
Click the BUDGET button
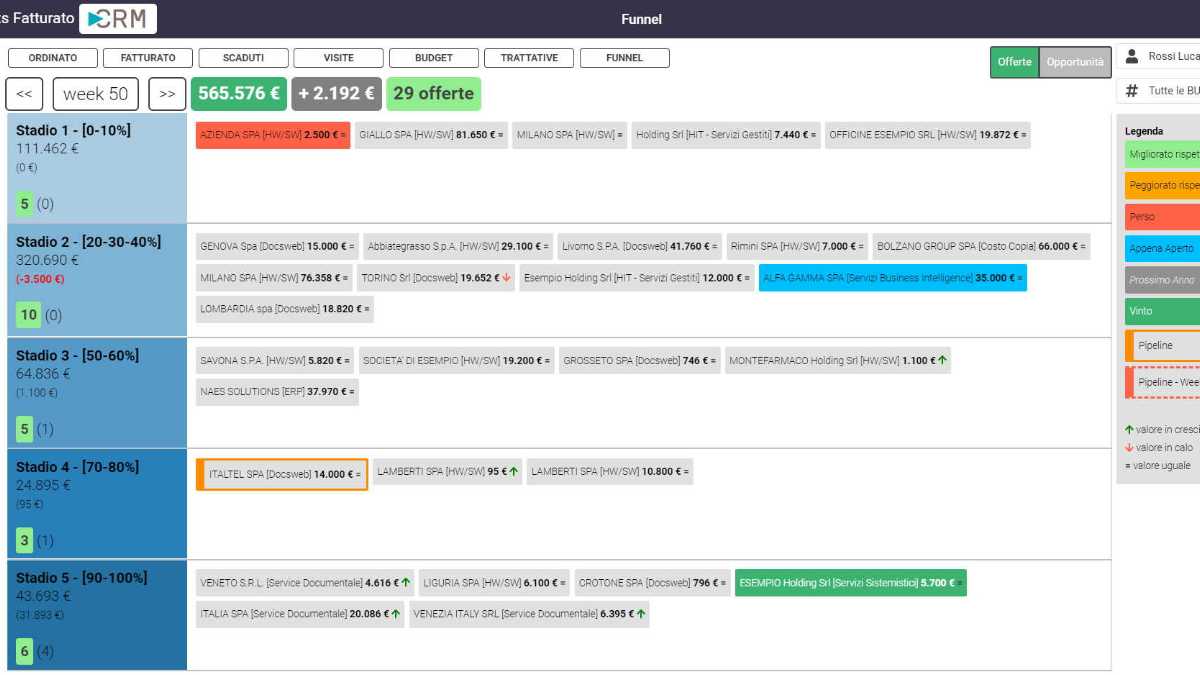[434, 58]
